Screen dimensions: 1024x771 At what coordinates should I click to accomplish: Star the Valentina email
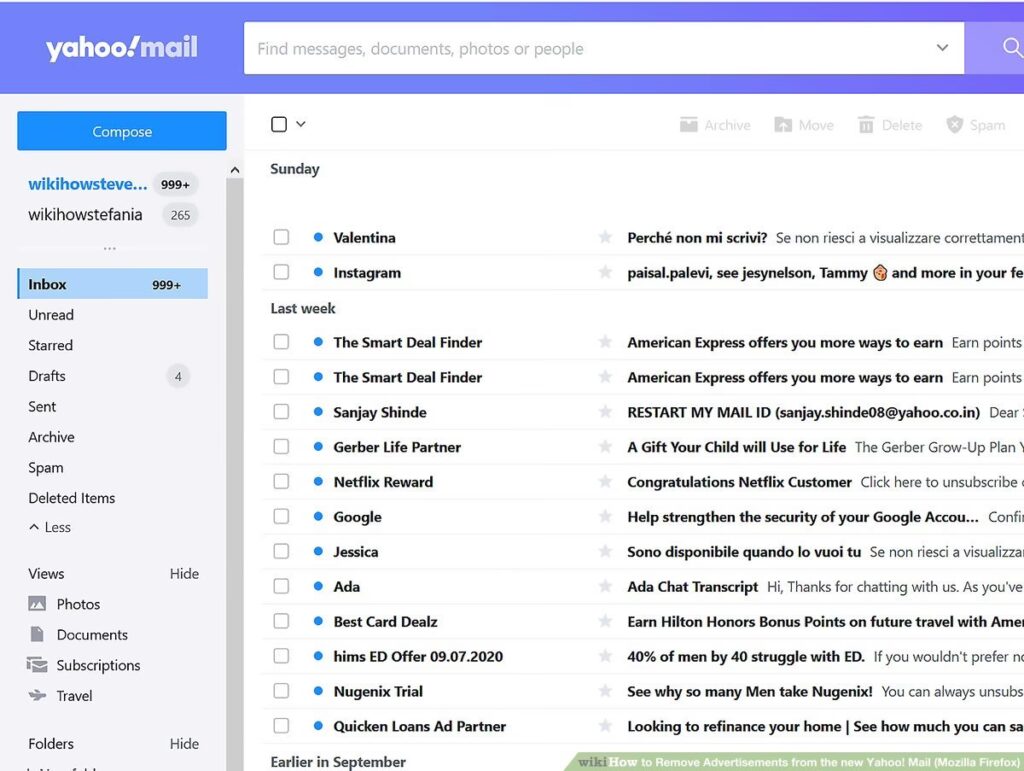[x=605, y=238]
